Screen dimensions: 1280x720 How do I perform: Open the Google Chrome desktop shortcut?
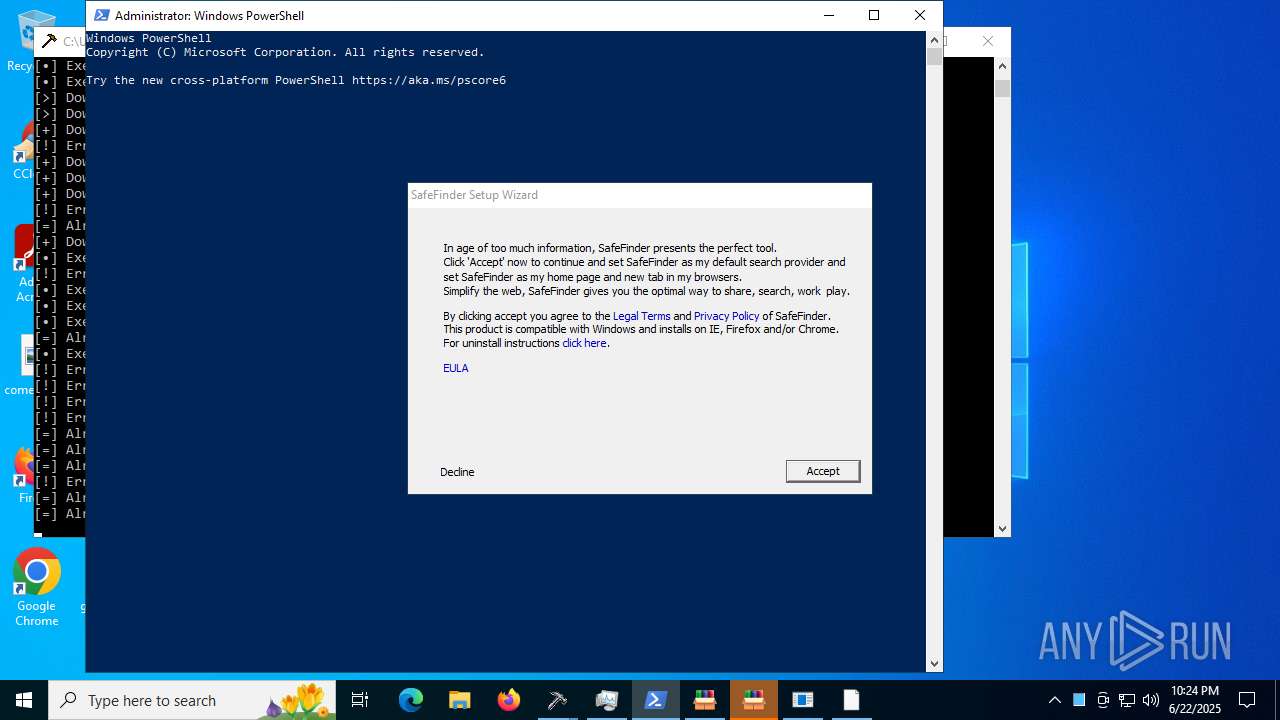coord(37,588)
